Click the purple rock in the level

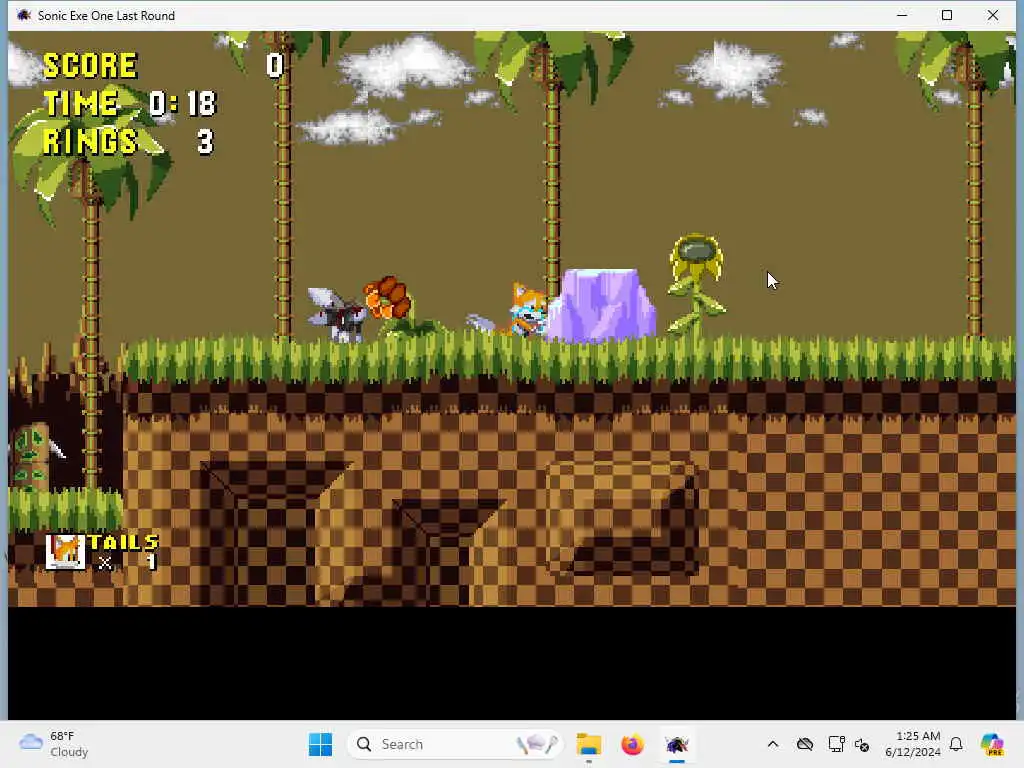coord(601,306)
